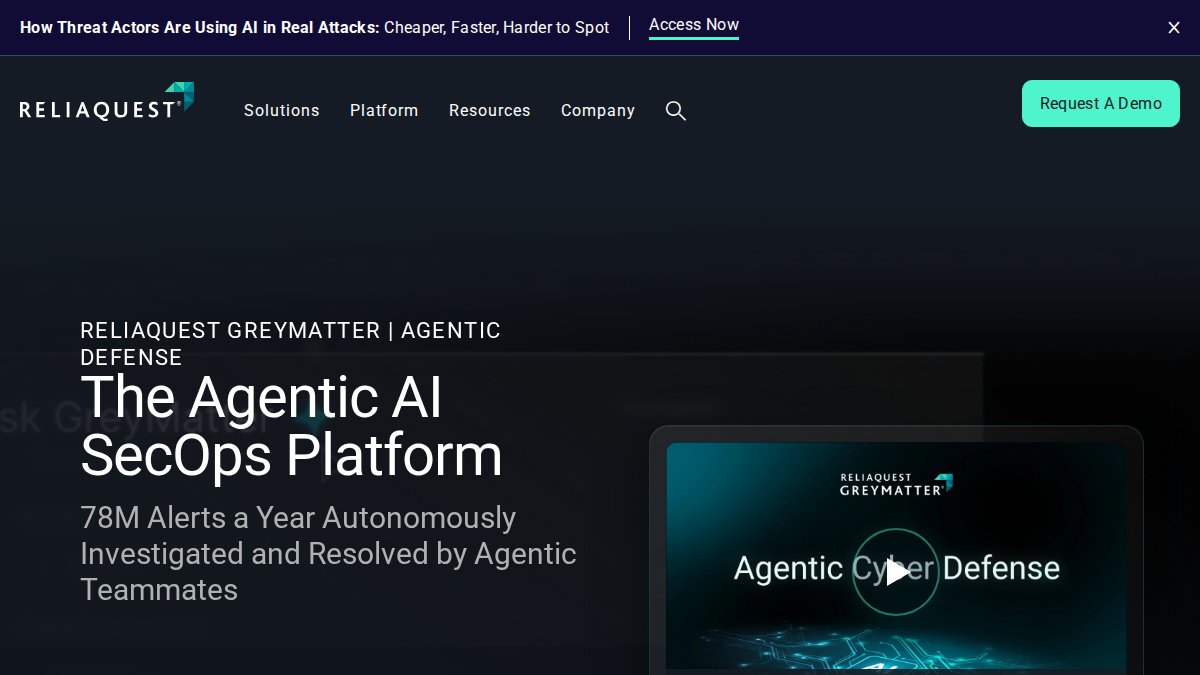Click the ReliaQuest logo in the header
Image resolution: width=1200 pixels, height=675 pixels.
pyautogui.click(x=107, y=102)
